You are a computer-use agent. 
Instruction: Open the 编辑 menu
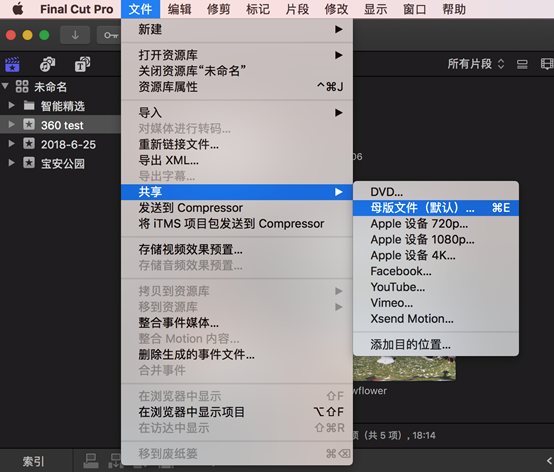click(x=179, y=9)
